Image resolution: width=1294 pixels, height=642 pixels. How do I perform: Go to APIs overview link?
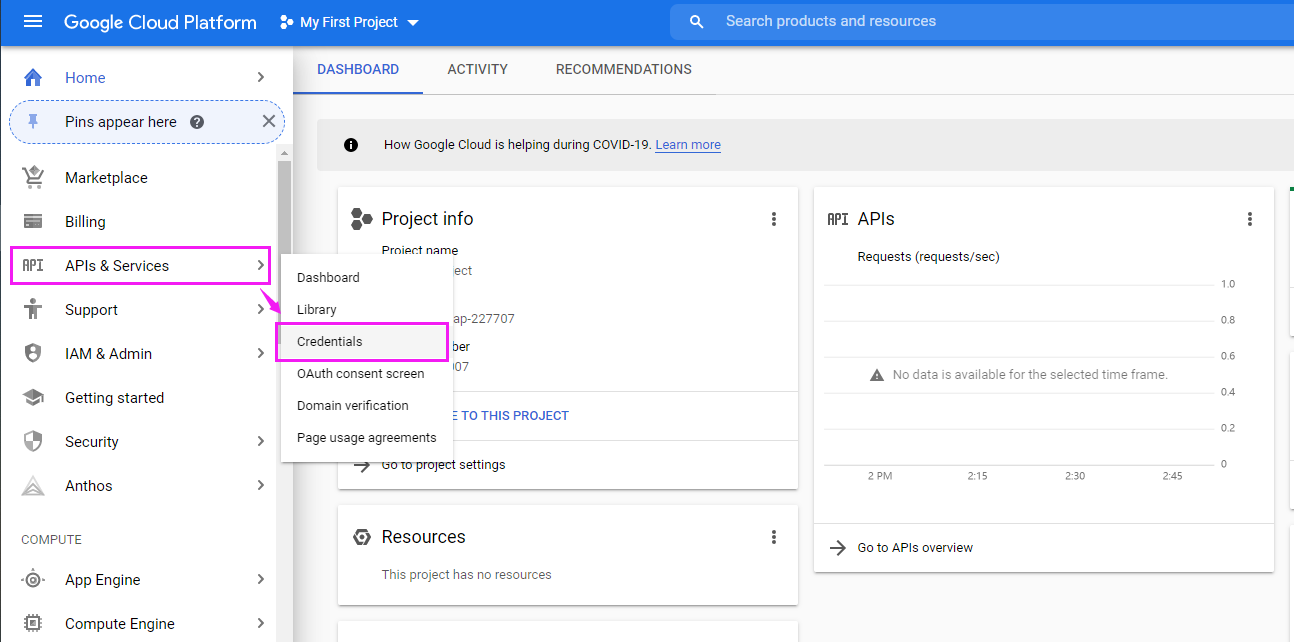(x=915, y=548)
